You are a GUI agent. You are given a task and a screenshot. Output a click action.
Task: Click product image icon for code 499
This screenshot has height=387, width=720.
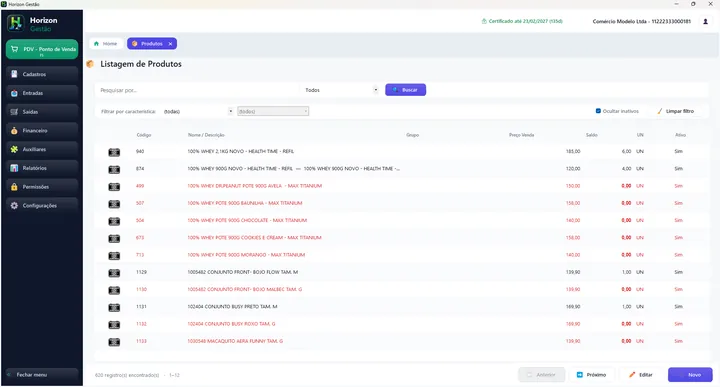[114, 187]
